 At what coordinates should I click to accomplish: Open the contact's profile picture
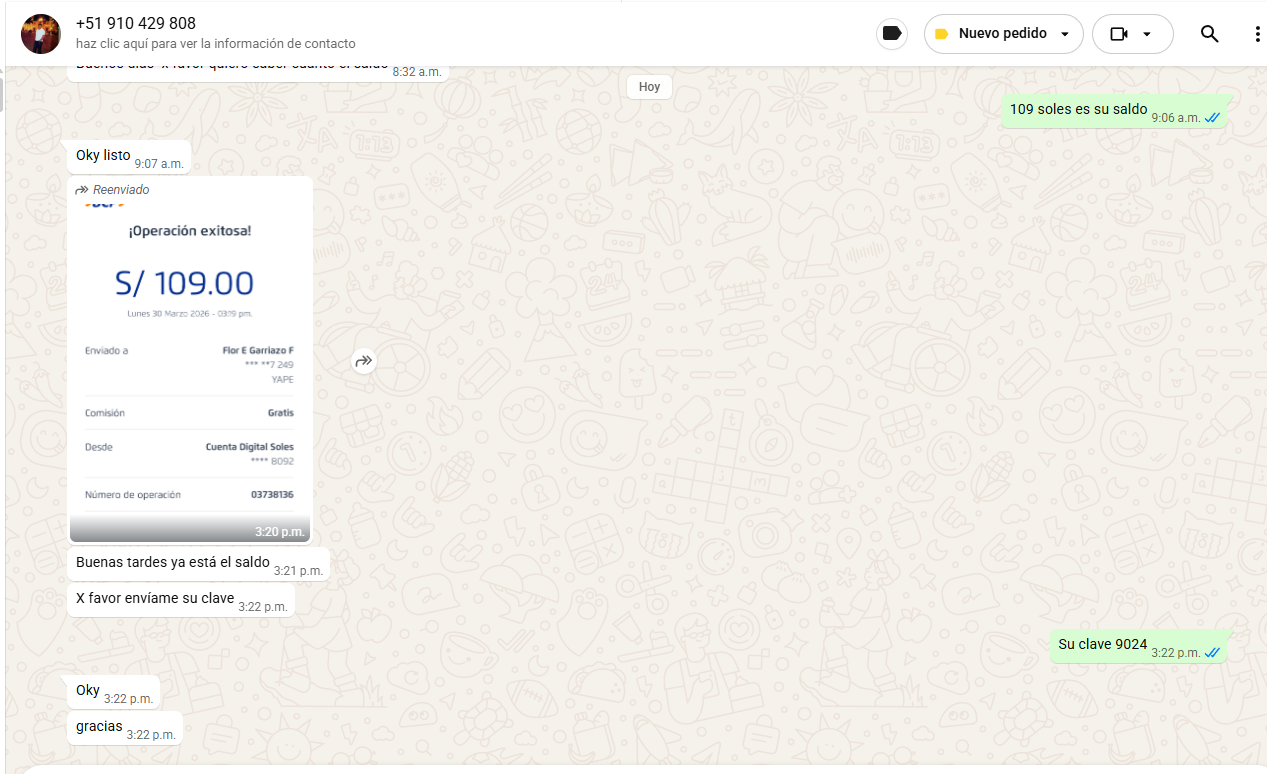[41, 34]
